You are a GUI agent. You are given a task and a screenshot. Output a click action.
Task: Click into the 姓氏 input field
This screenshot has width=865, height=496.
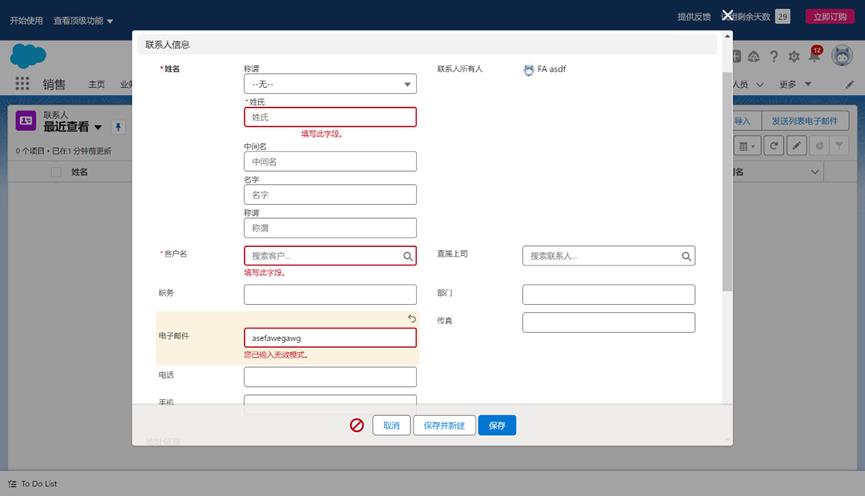point(330,117)
